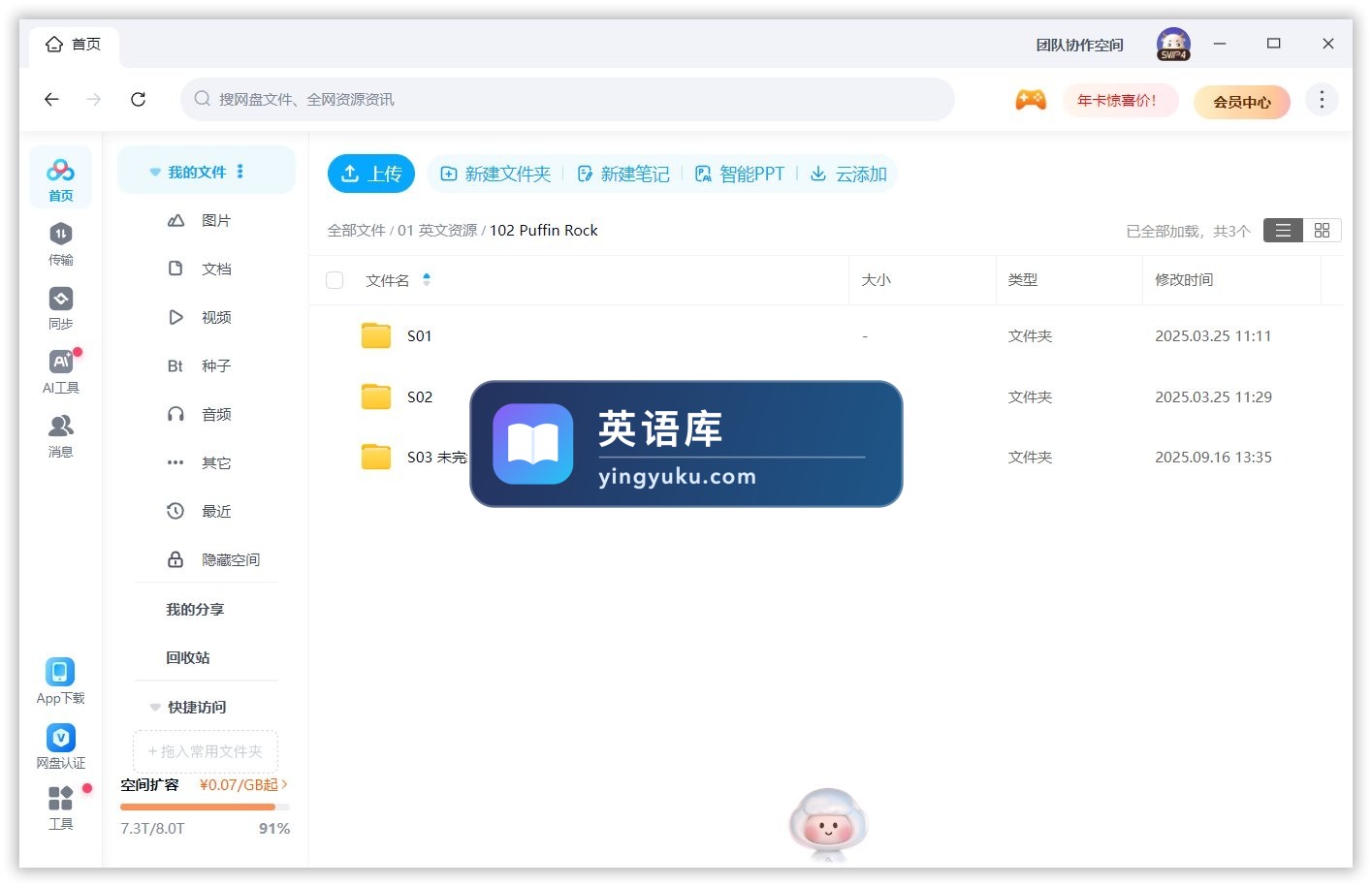Click 云添加

(848, 174)
